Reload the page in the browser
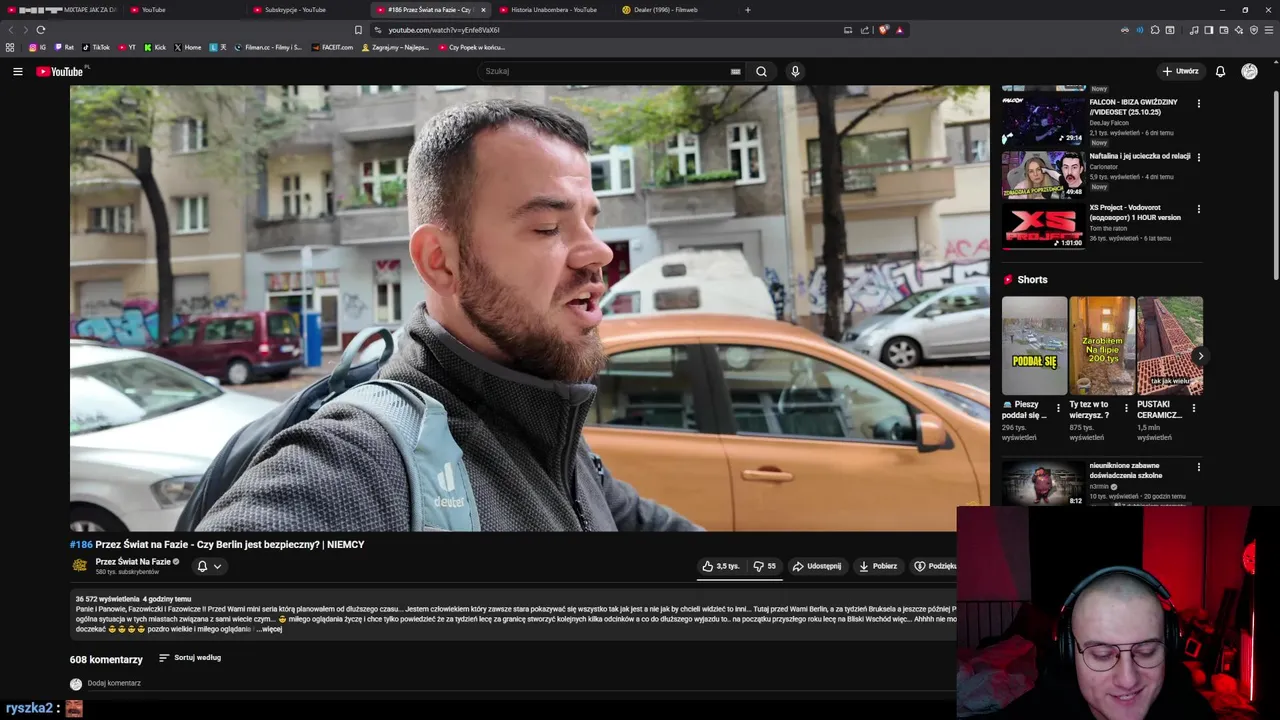 pyautogui.click(x=40, y=30)
